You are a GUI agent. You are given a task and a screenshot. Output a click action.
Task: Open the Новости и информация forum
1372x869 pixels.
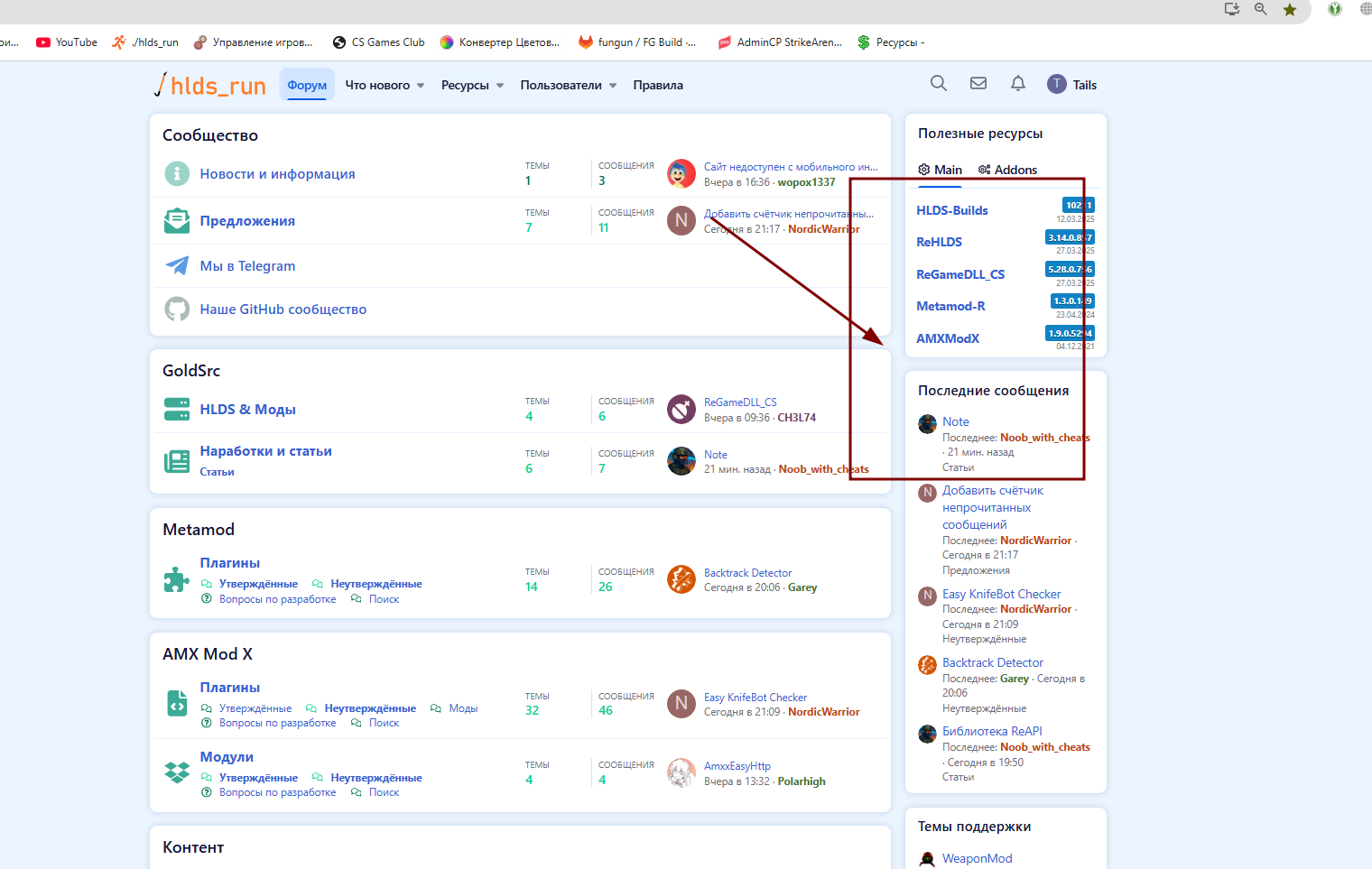(x=277, y=174)
